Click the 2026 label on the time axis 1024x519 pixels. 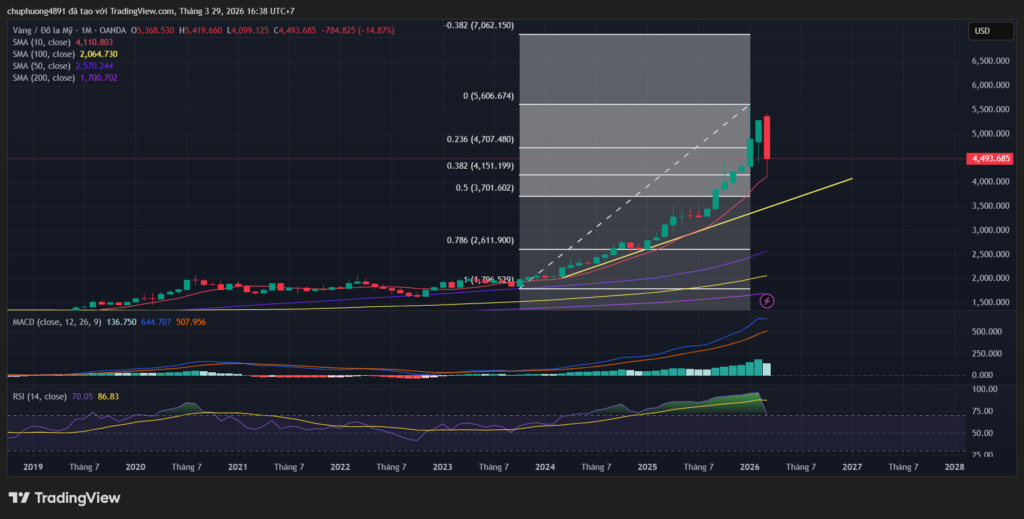(x=749, y=467)
